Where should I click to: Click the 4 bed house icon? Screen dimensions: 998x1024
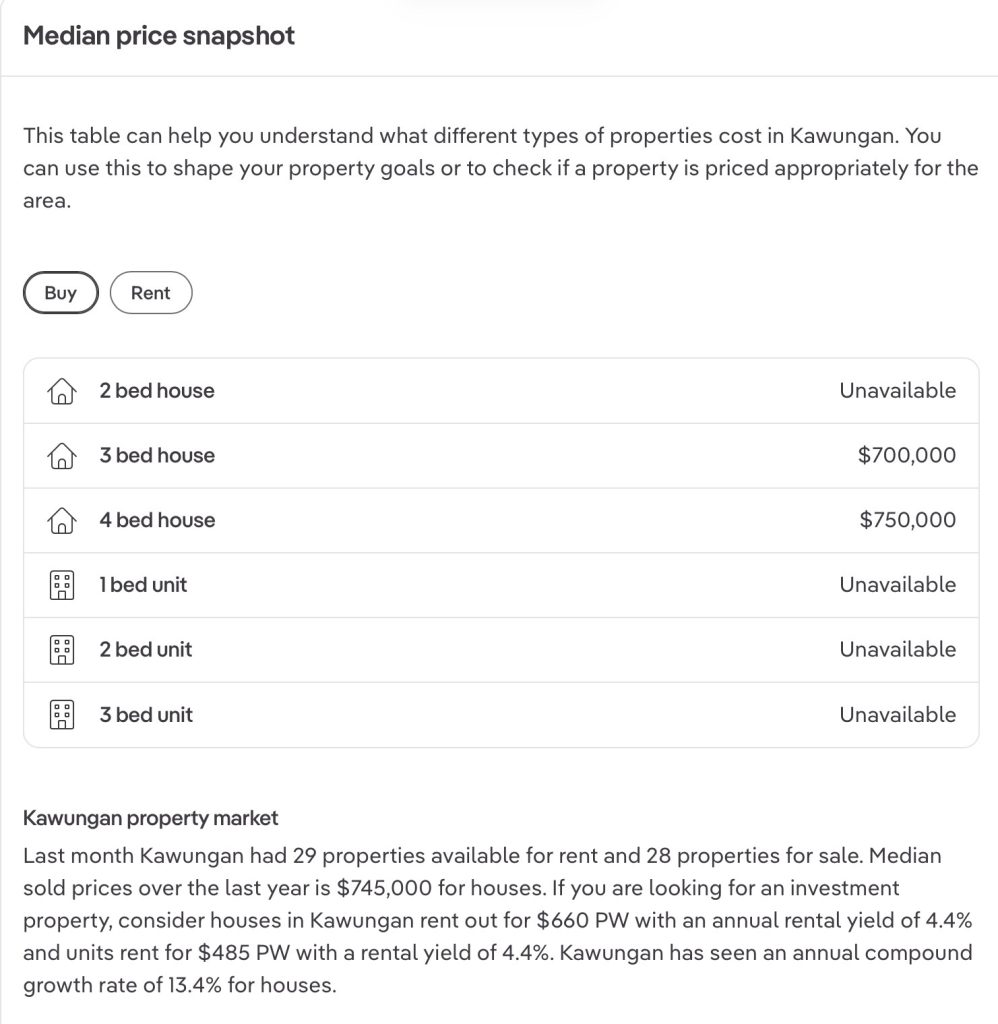pyautogui.click(x=61, y=521)
